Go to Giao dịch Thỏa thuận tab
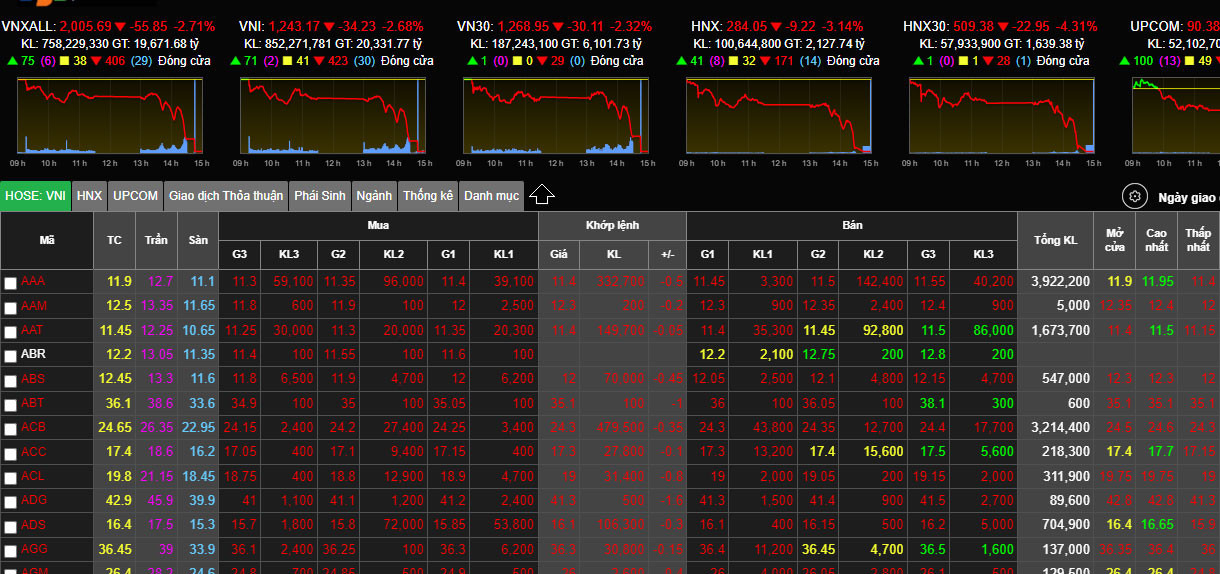This screenshot has width=1220, height=574. pos(226,196)
